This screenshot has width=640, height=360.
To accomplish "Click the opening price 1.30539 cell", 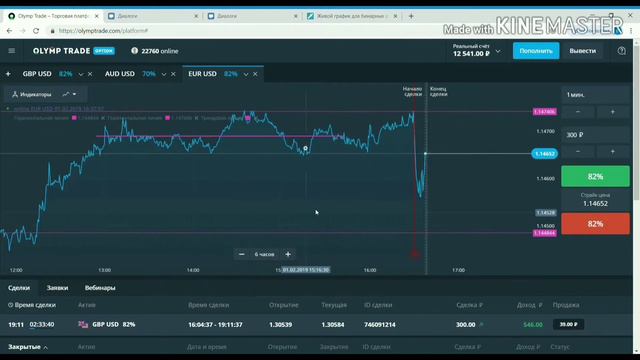I will pos(280,325).
